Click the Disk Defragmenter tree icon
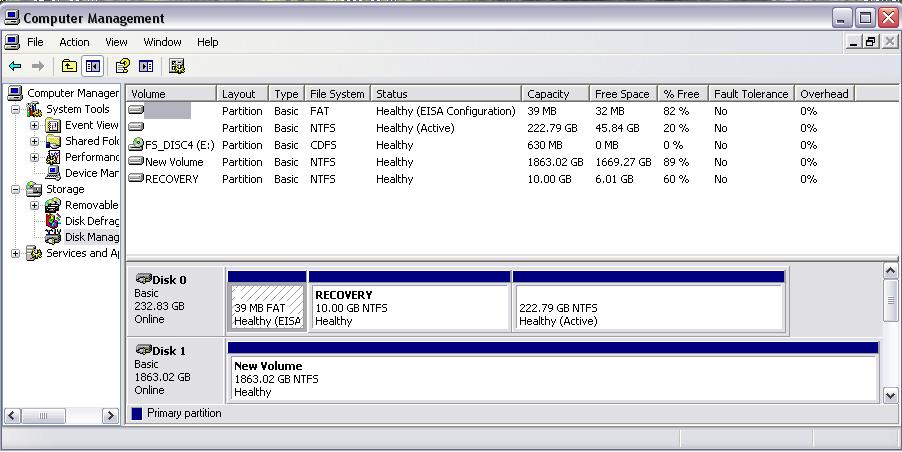Image resolution: width=902 pixels, height=452 pixels. tap(53, 221)
